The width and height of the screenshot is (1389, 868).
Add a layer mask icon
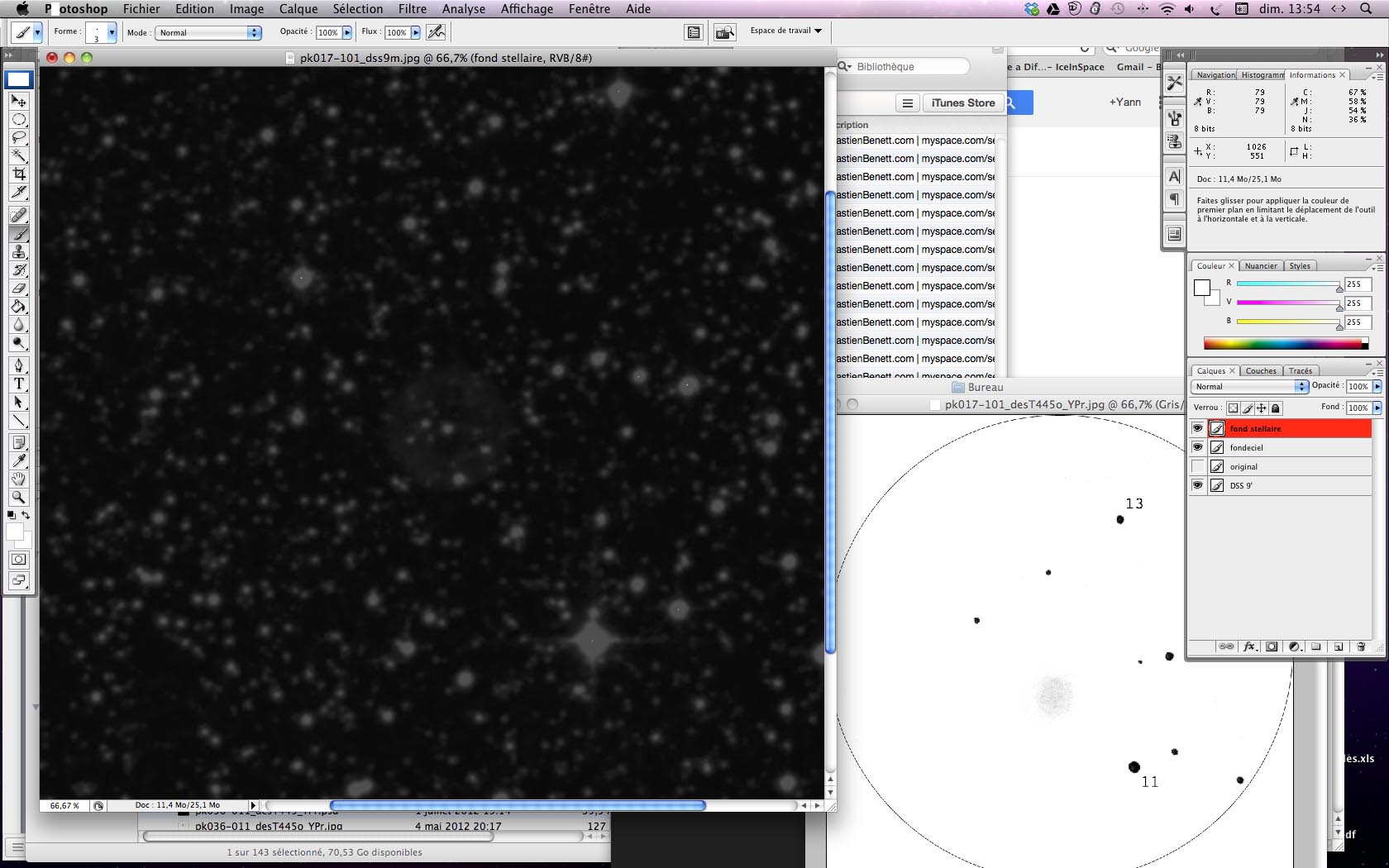[1272, 646]
